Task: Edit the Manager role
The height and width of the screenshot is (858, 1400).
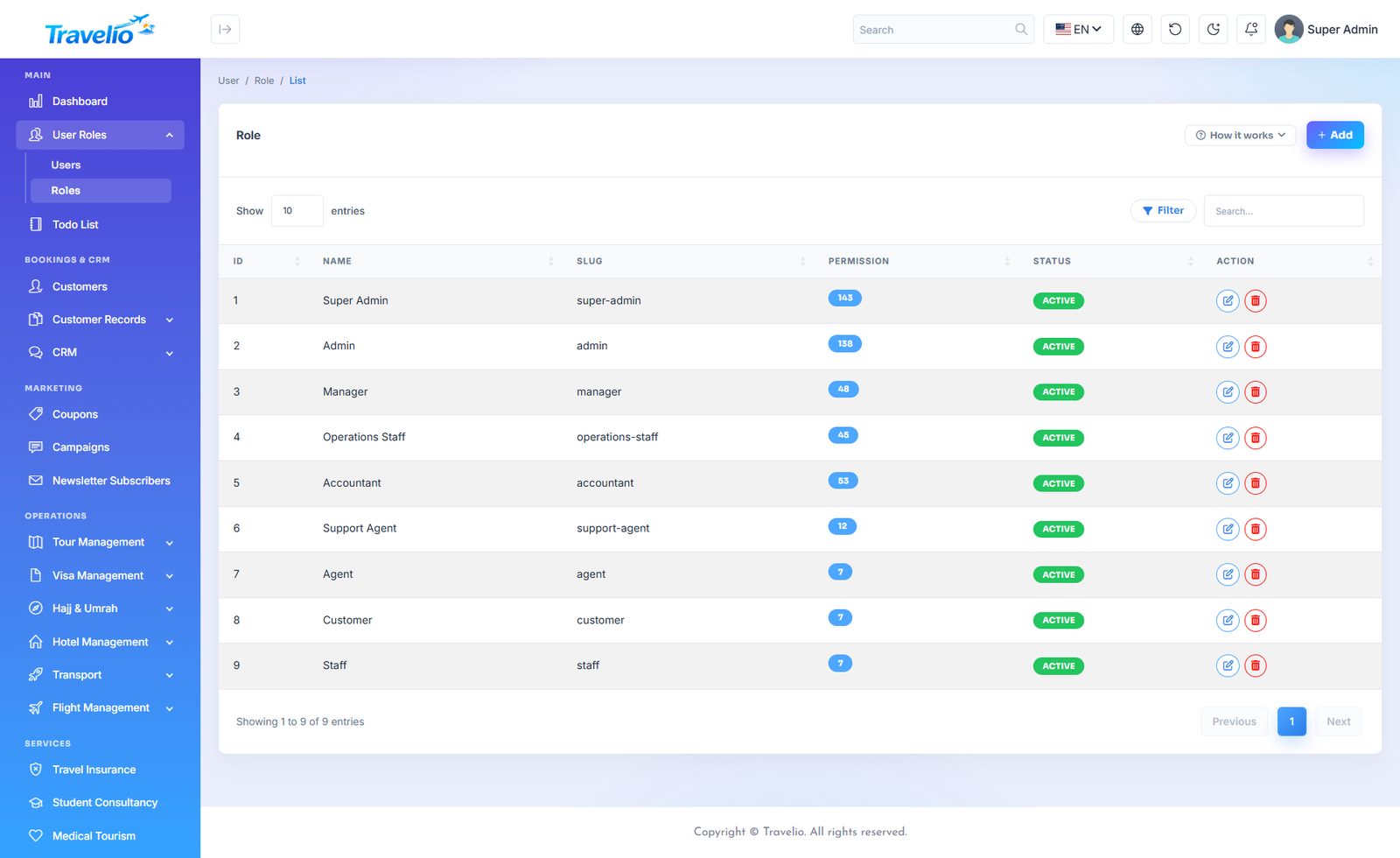Action: coord(1228,392)
